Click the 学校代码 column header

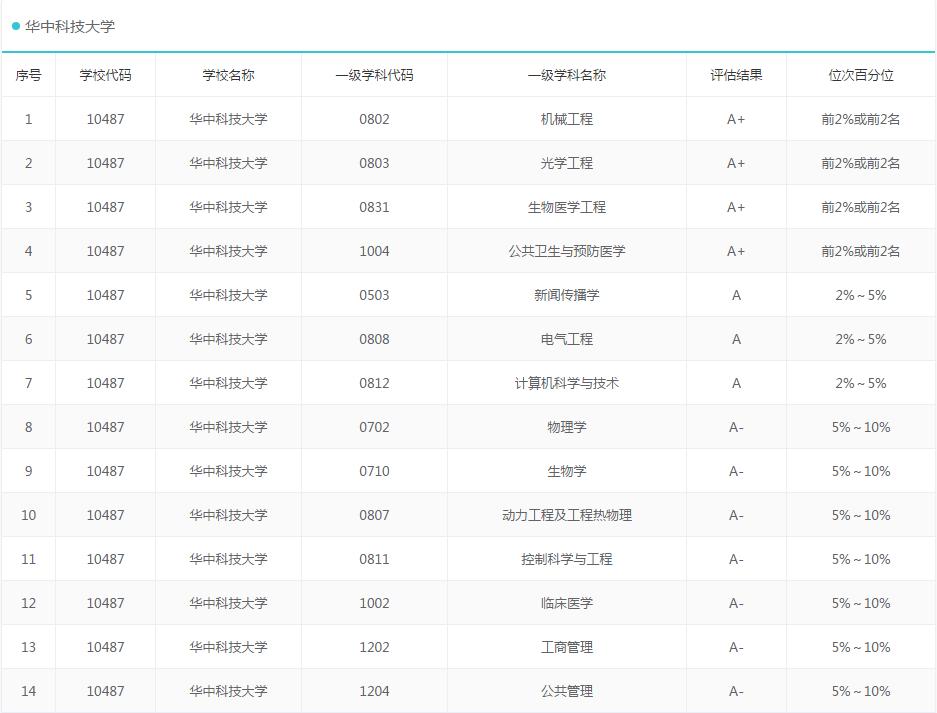(105, 74)
